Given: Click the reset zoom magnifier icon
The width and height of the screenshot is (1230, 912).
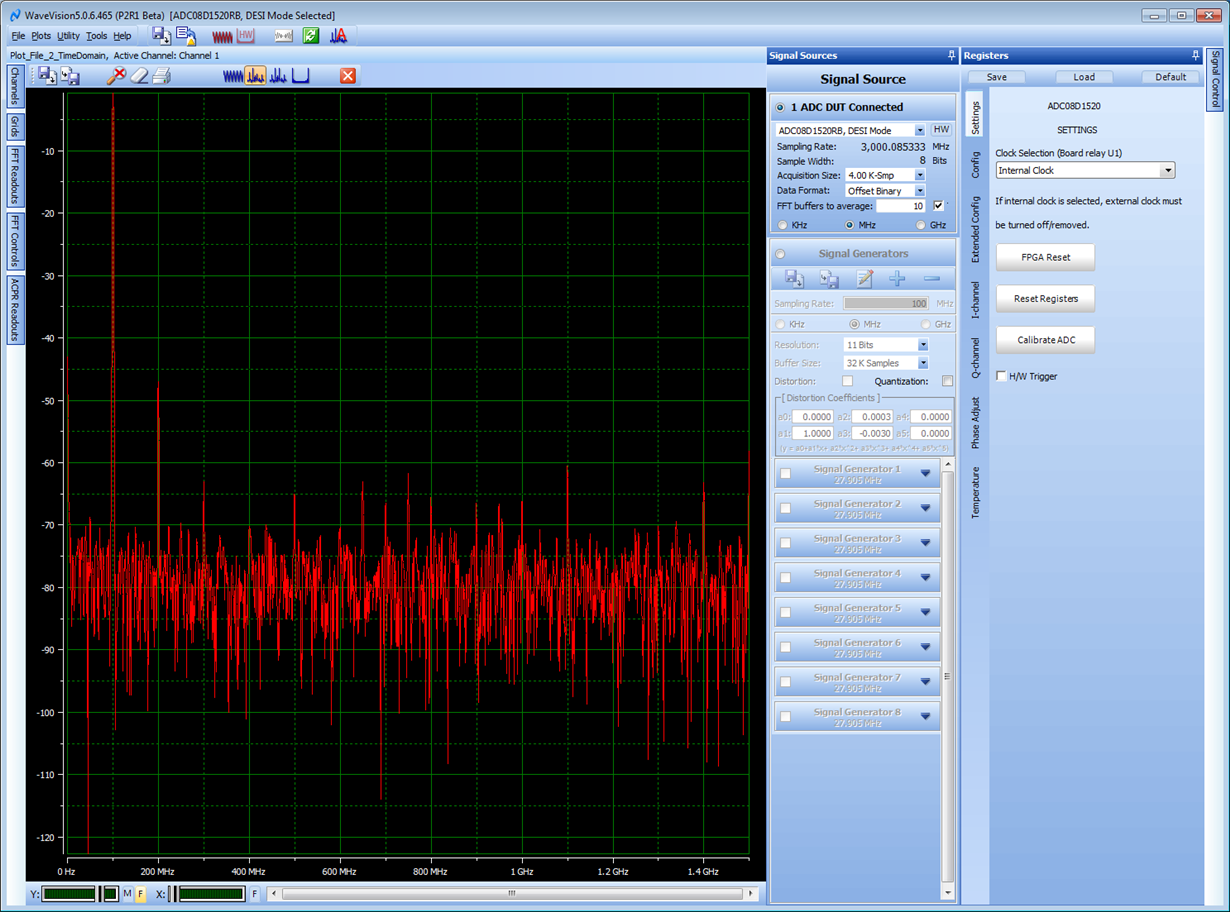Looking at the screenshot, I should pyautogui.click(x=116, y=76).
